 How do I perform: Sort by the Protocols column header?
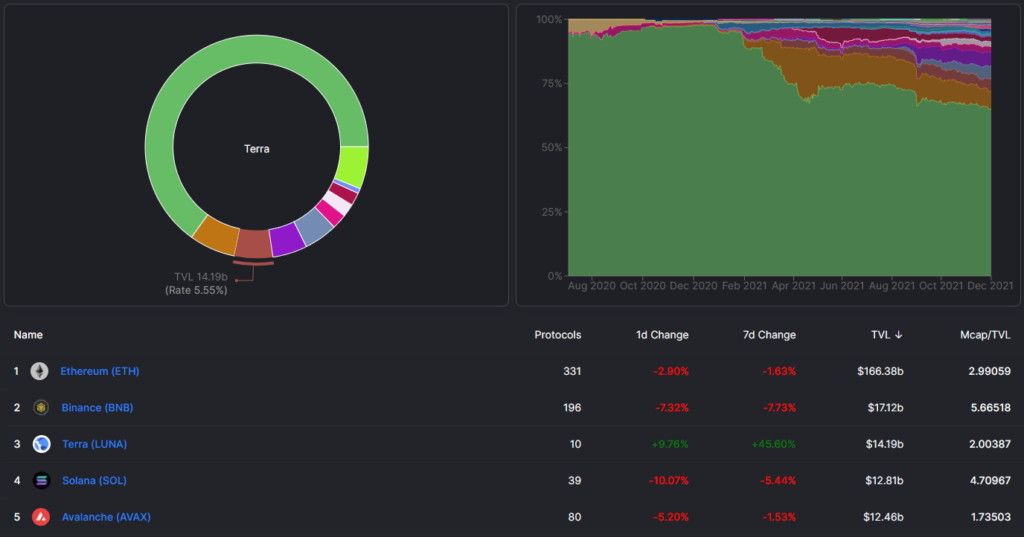coord(557,335)
